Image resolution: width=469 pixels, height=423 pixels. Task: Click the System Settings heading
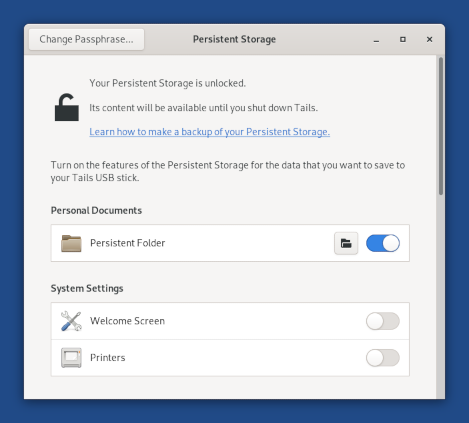point(87,289)
